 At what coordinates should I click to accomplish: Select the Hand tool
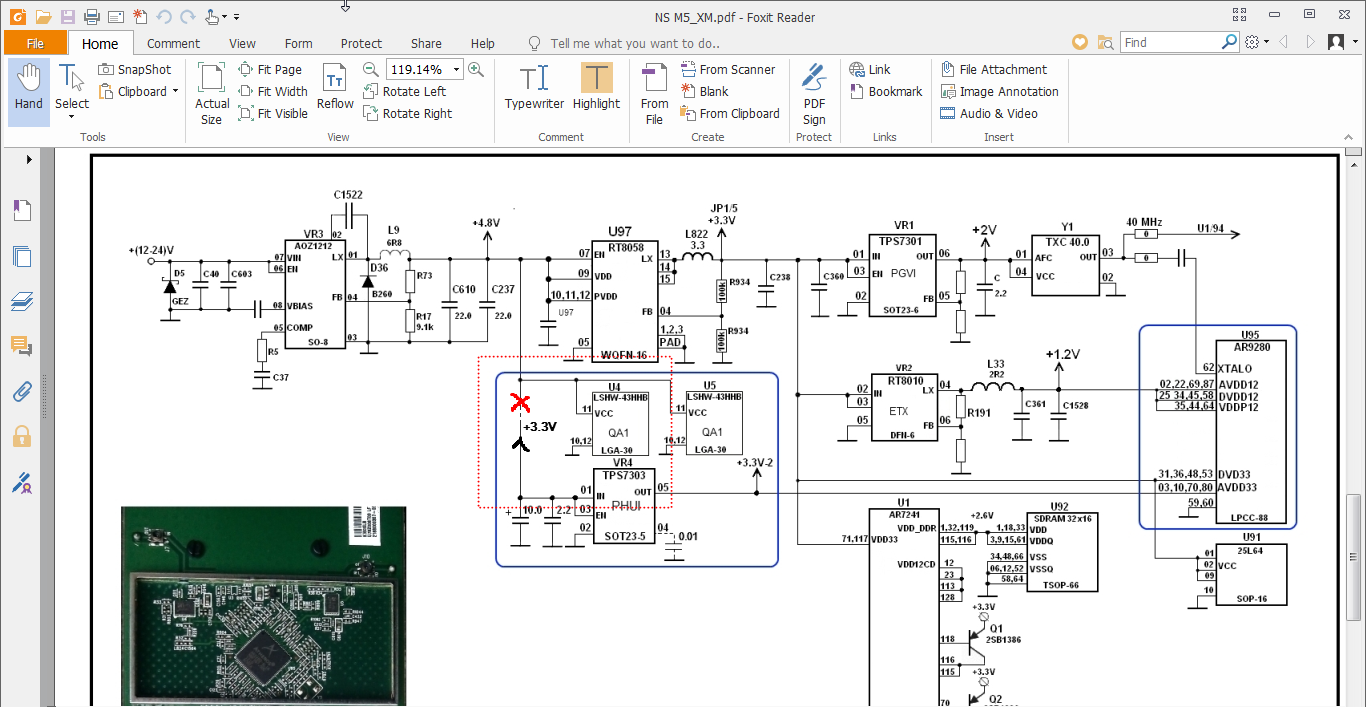pyautogui.click(x=29, y=87)
